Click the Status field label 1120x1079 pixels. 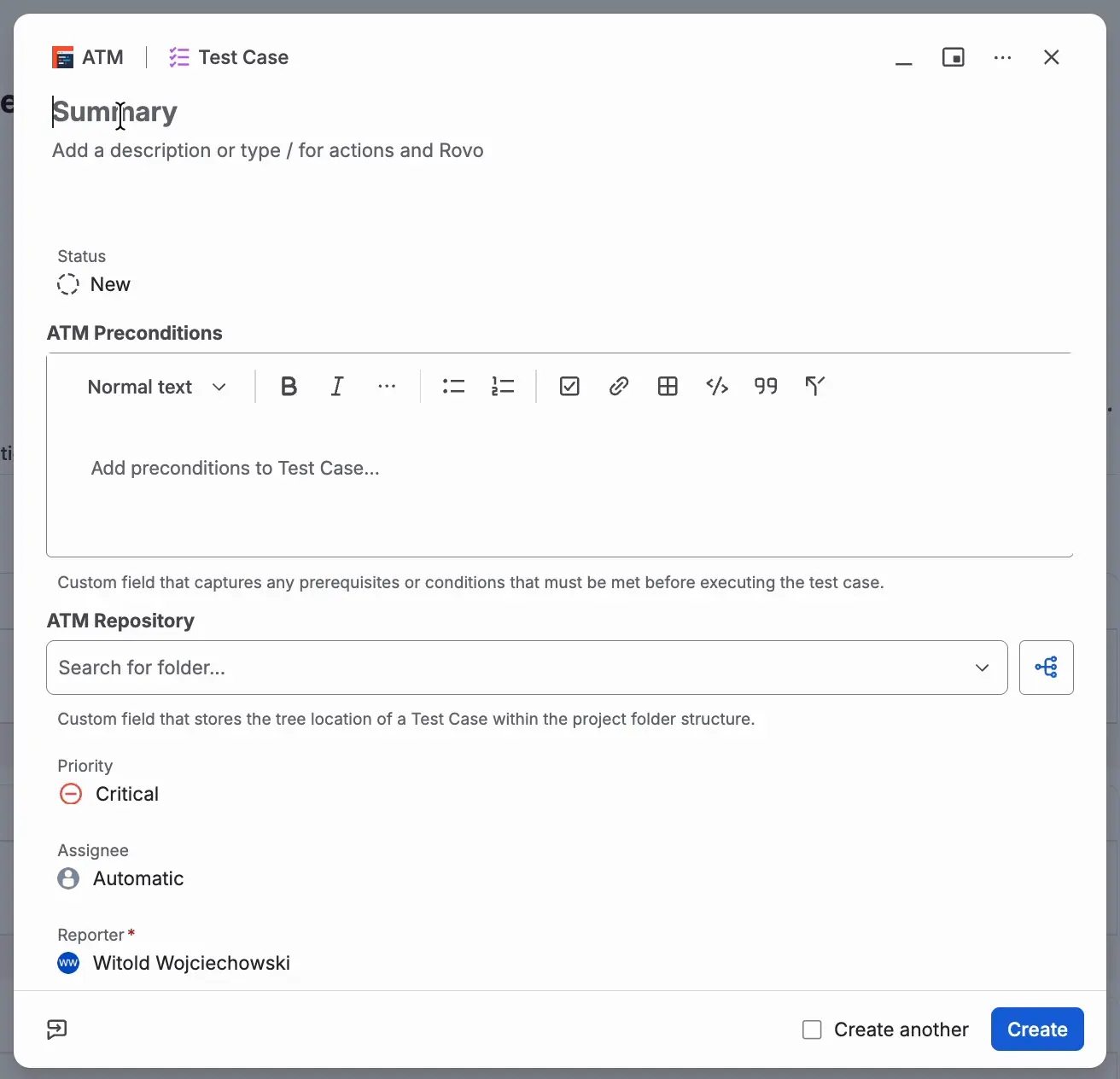pos(82,256)
